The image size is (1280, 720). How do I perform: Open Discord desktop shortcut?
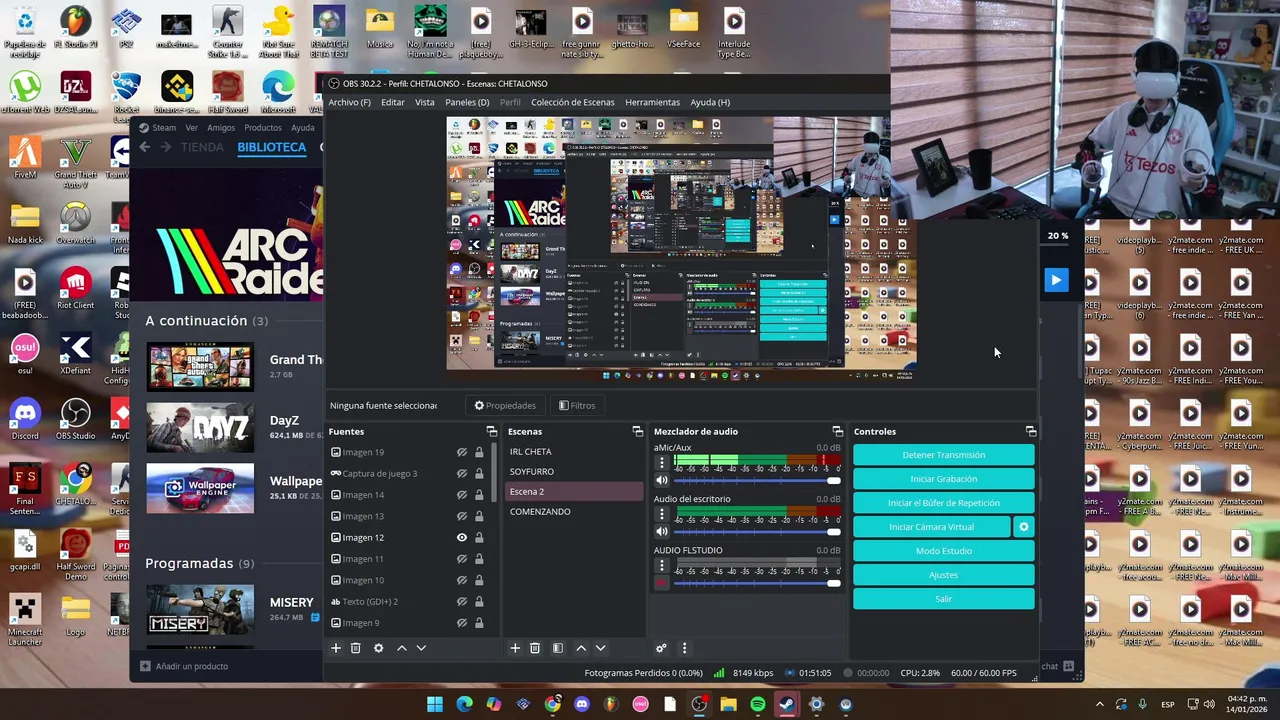(x=25, y=418)
